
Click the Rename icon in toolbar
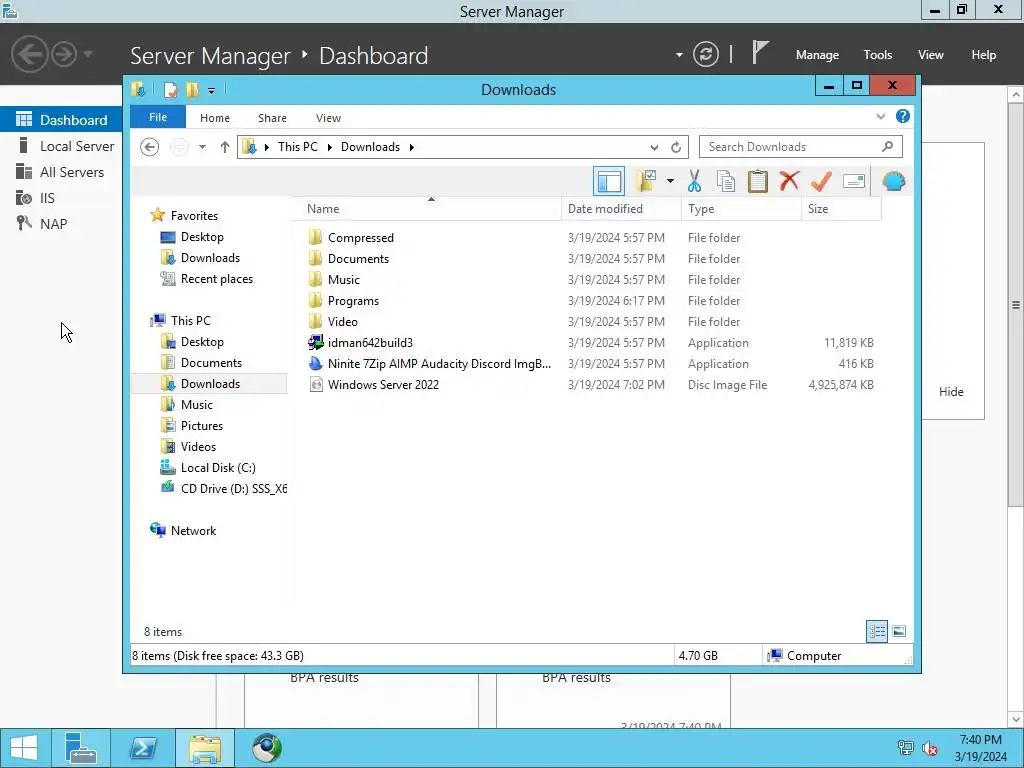854,181
